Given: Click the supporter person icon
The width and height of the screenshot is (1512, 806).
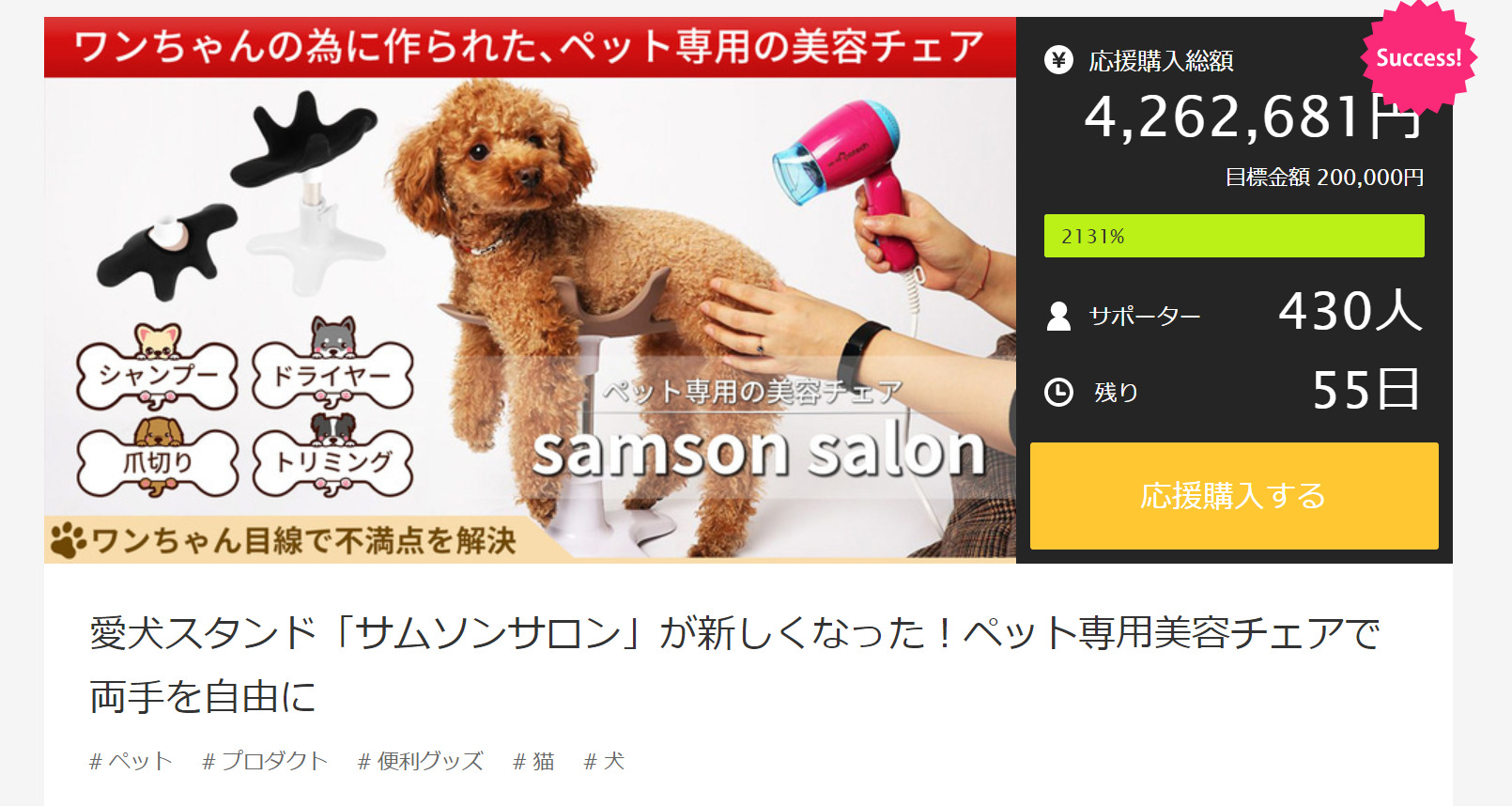Looking at the screenshot, I should coord(1058,316).
